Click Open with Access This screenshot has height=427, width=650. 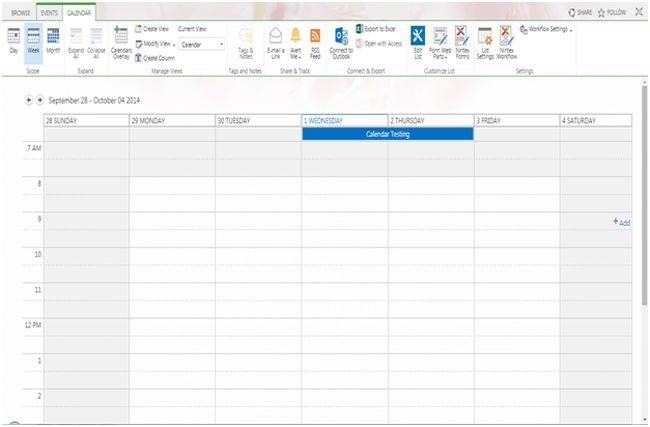click(379, 44)
